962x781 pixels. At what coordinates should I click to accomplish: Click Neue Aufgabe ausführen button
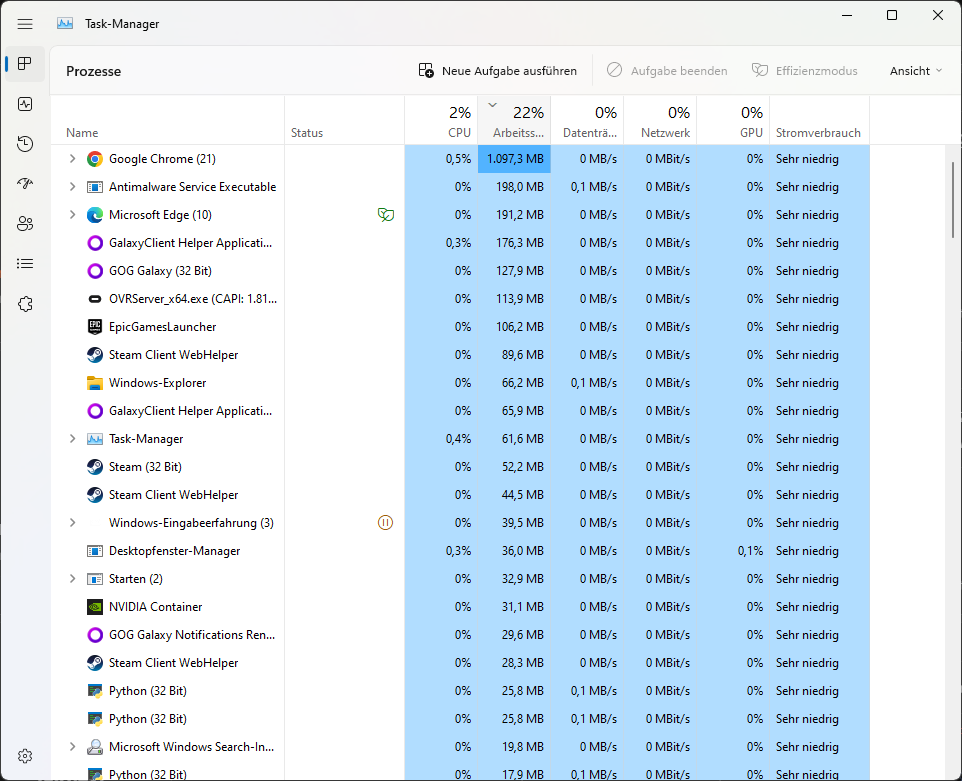point(498,71)
